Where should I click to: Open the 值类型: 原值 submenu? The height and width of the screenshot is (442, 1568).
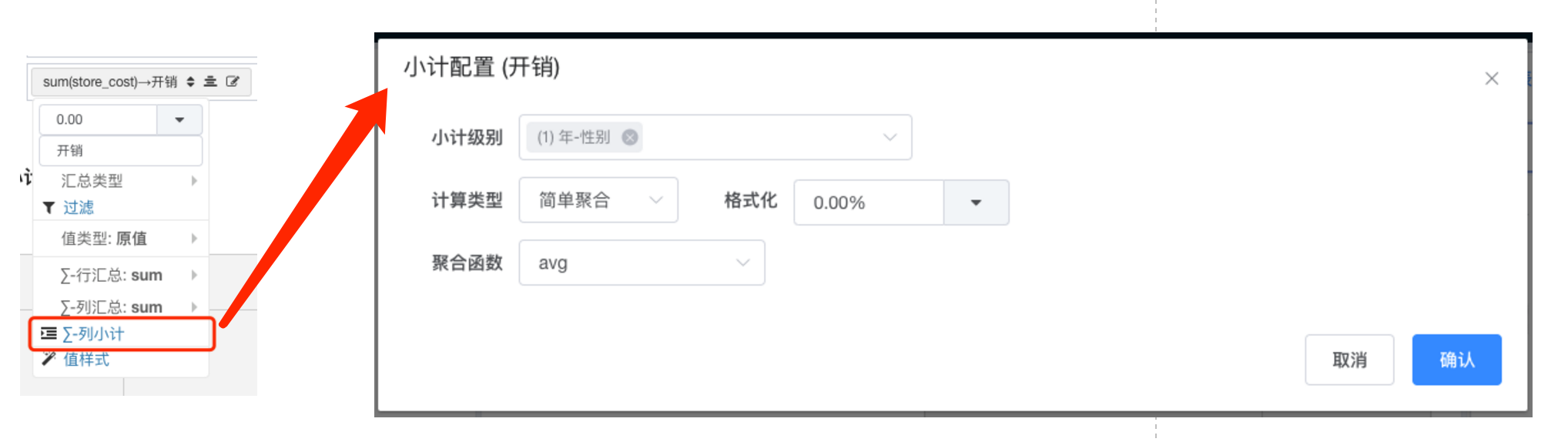[194, 239]
